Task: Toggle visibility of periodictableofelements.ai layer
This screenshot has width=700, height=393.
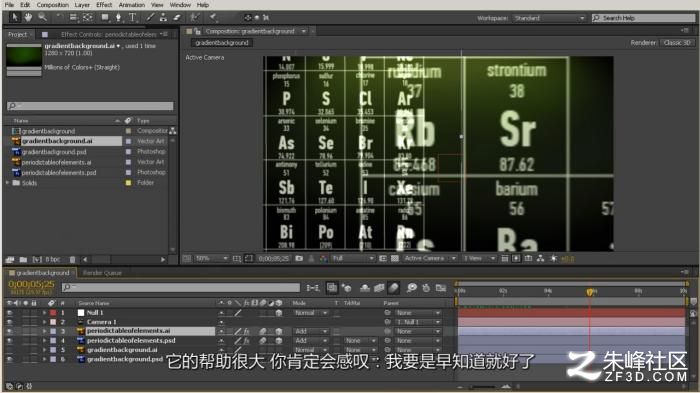Action: tap(9, 331)
